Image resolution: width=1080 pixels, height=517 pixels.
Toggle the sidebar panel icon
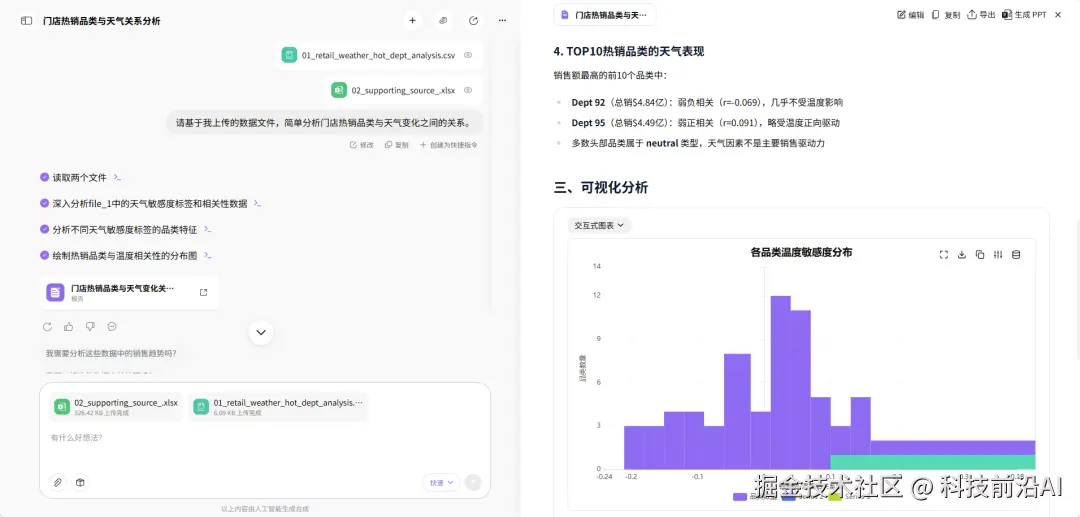26,21
